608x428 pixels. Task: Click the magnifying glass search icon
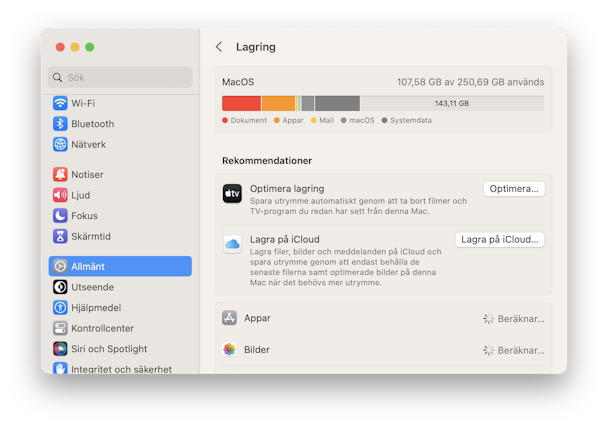(x=57, y=78)
